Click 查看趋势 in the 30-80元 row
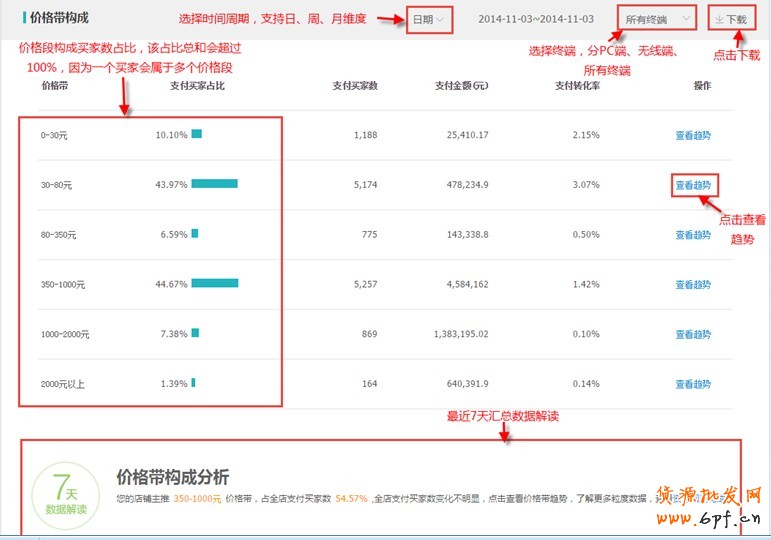This screenshot has width=771, height=540. click(x=692, y=185)
